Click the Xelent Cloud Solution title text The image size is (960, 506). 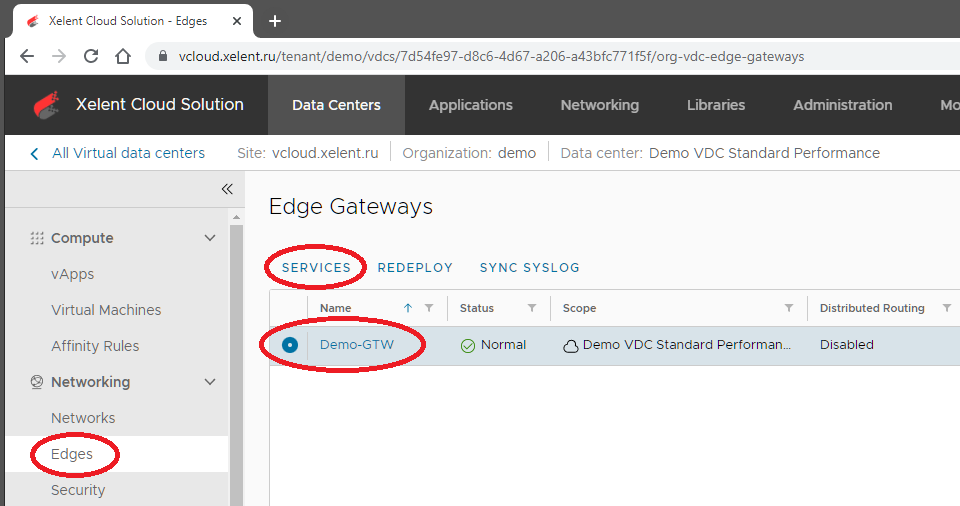[160, 104]
